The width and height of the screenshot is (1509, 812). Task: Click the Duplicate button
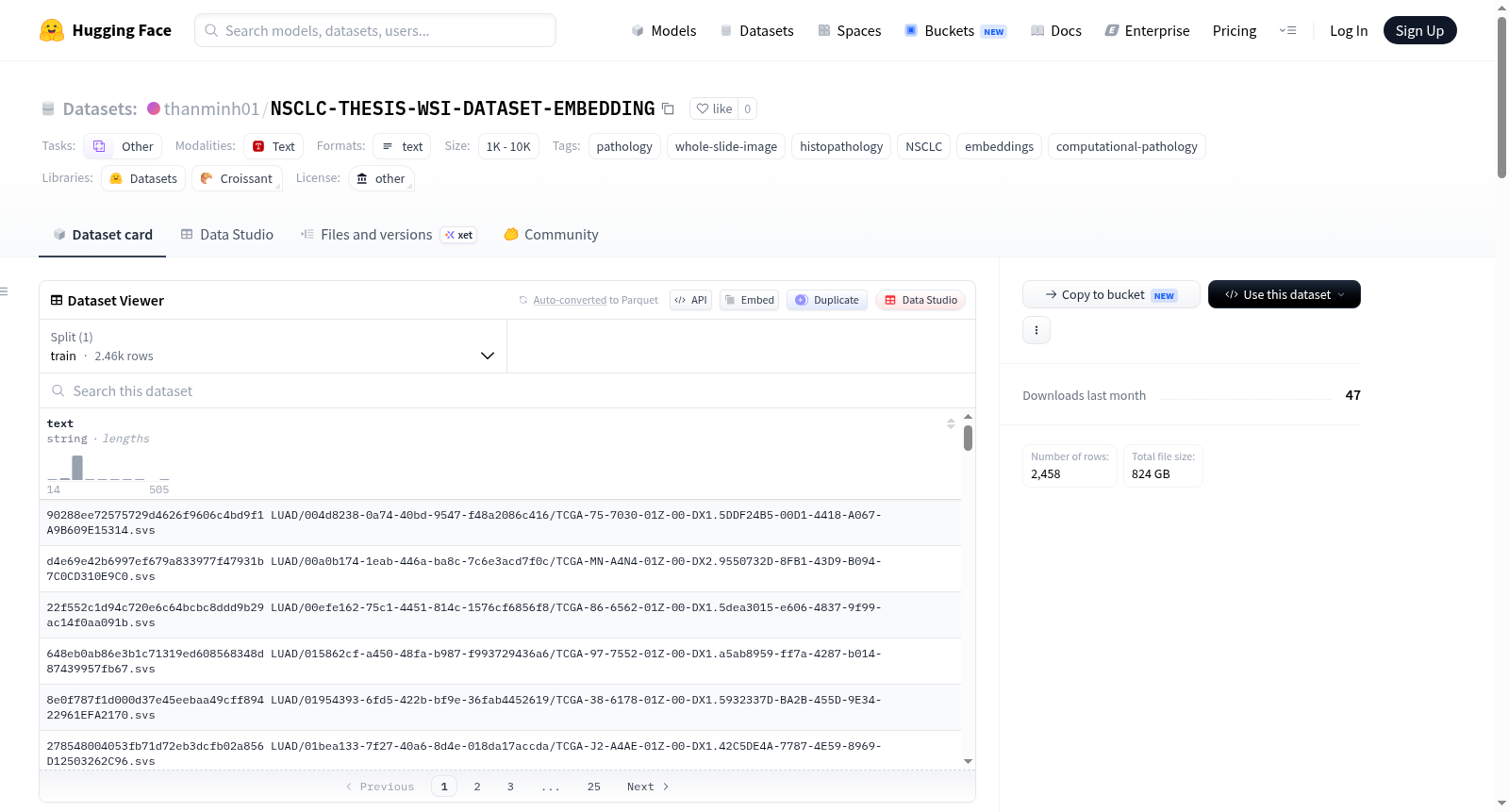(827, 300)
